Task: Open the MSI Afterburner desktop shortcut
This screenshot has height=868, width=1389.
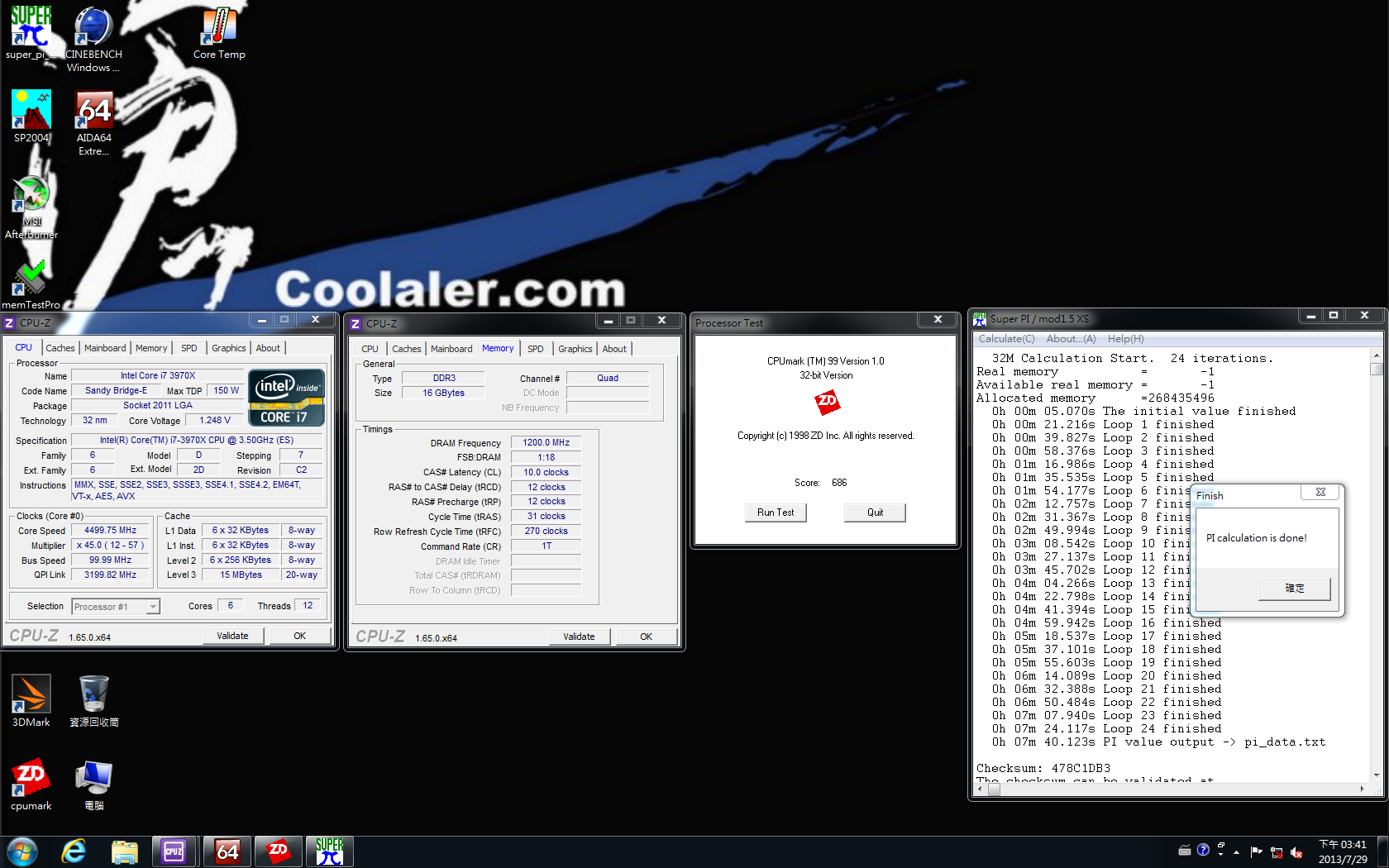Action: (x=31, y=207)
